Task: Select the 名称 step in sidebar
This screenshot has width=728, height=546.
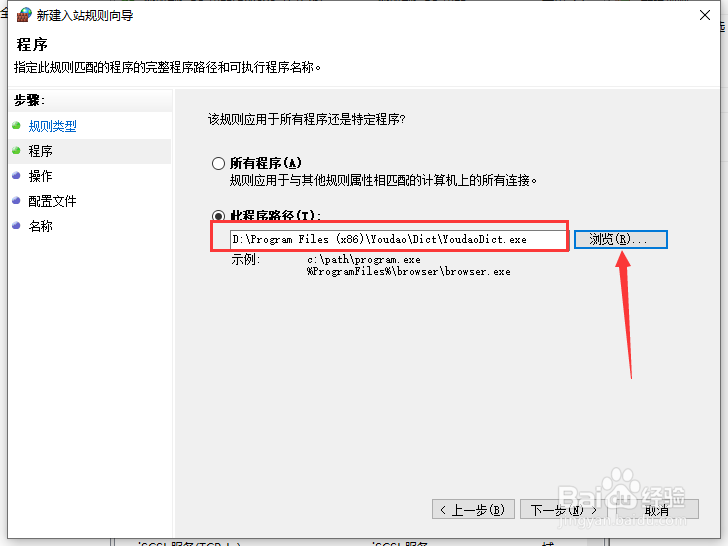Action: tap(40, 226)
